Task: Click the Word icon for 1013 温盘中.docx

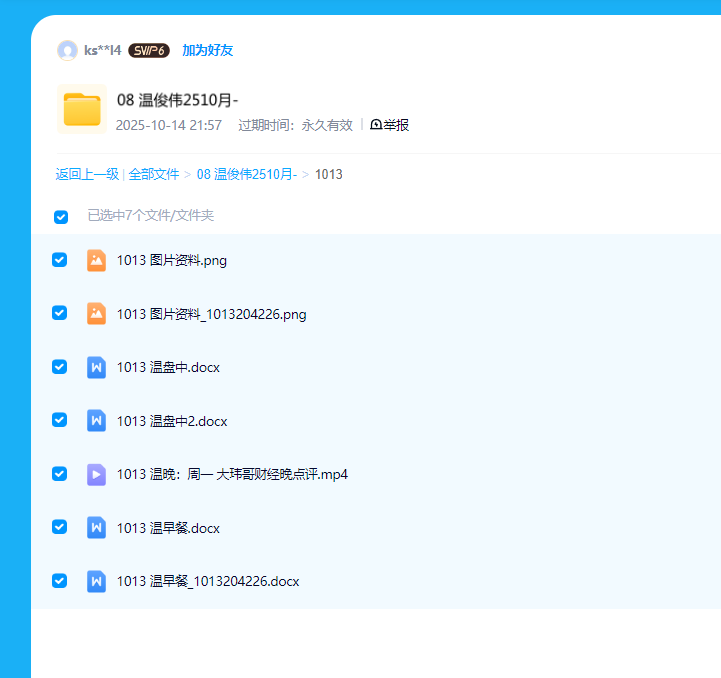Action: [x=96, y=367]
